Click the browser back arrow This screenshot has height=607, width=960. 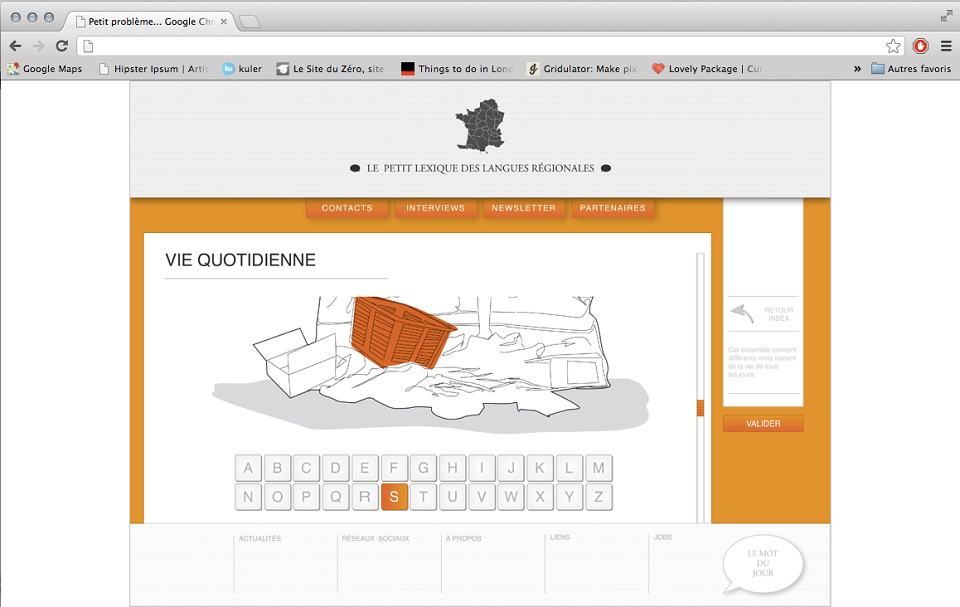pyautogui.click(x=15, y=46)
